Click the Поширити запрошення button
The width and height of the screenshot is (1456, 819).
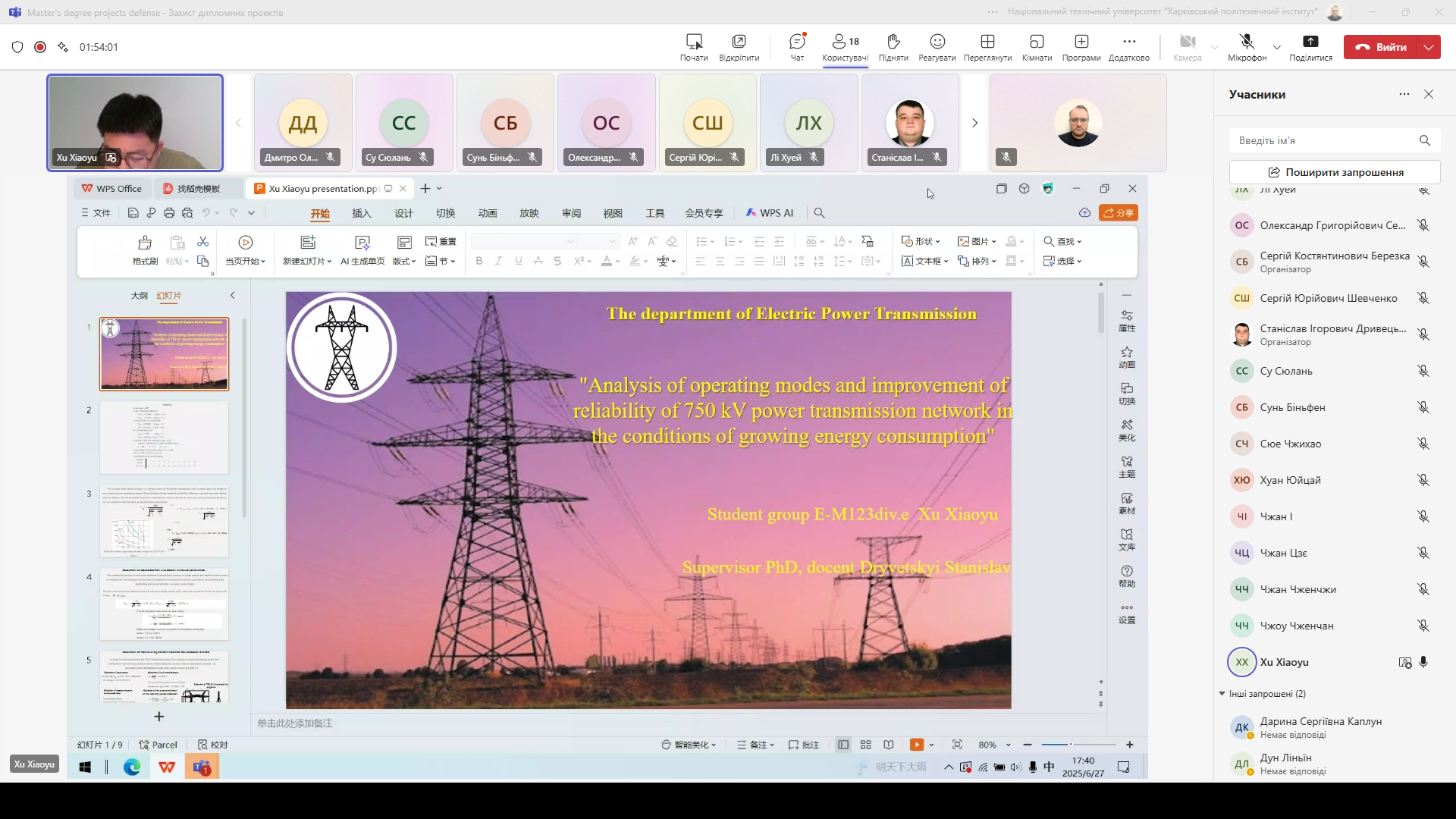pos(1335,172)
